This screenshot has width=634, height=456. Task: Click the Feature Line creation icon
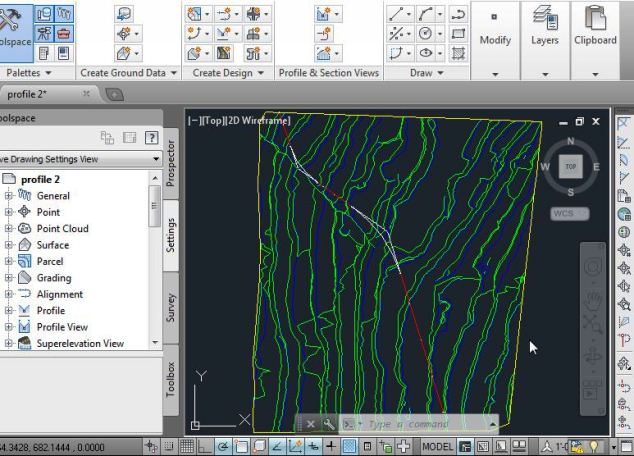194,34
